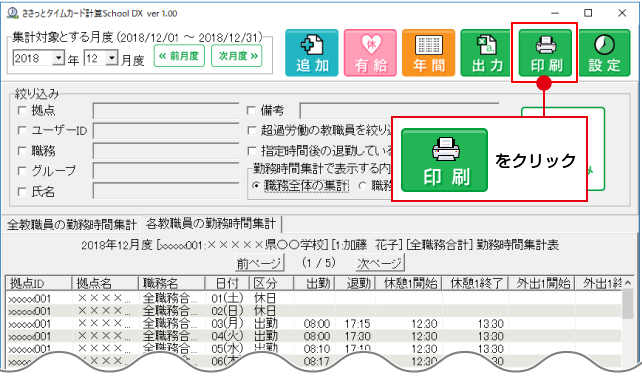Open the 年間 yearly view
This screenshot has width=642, height=377.
429,53
